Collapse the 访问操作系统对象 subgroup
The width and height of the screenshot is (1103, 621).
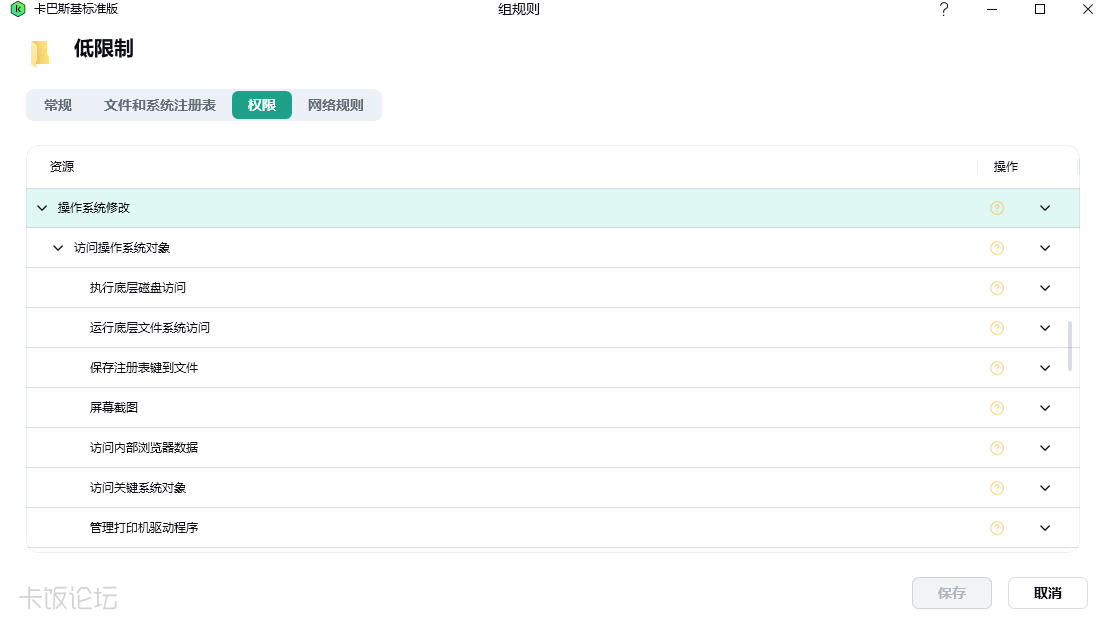point(58,248)
